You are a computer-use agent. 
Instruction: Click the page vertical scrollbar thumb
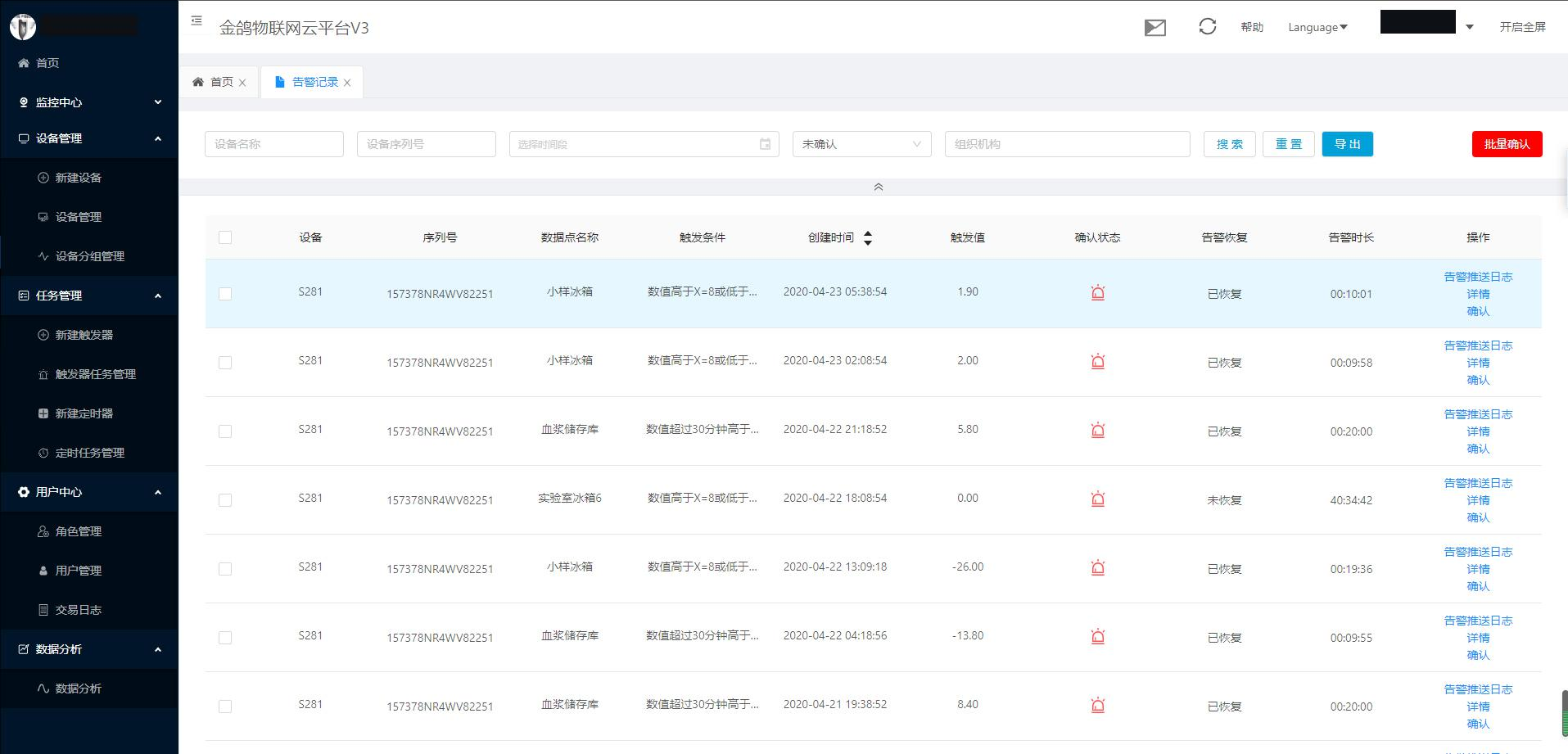(1565, 713)
